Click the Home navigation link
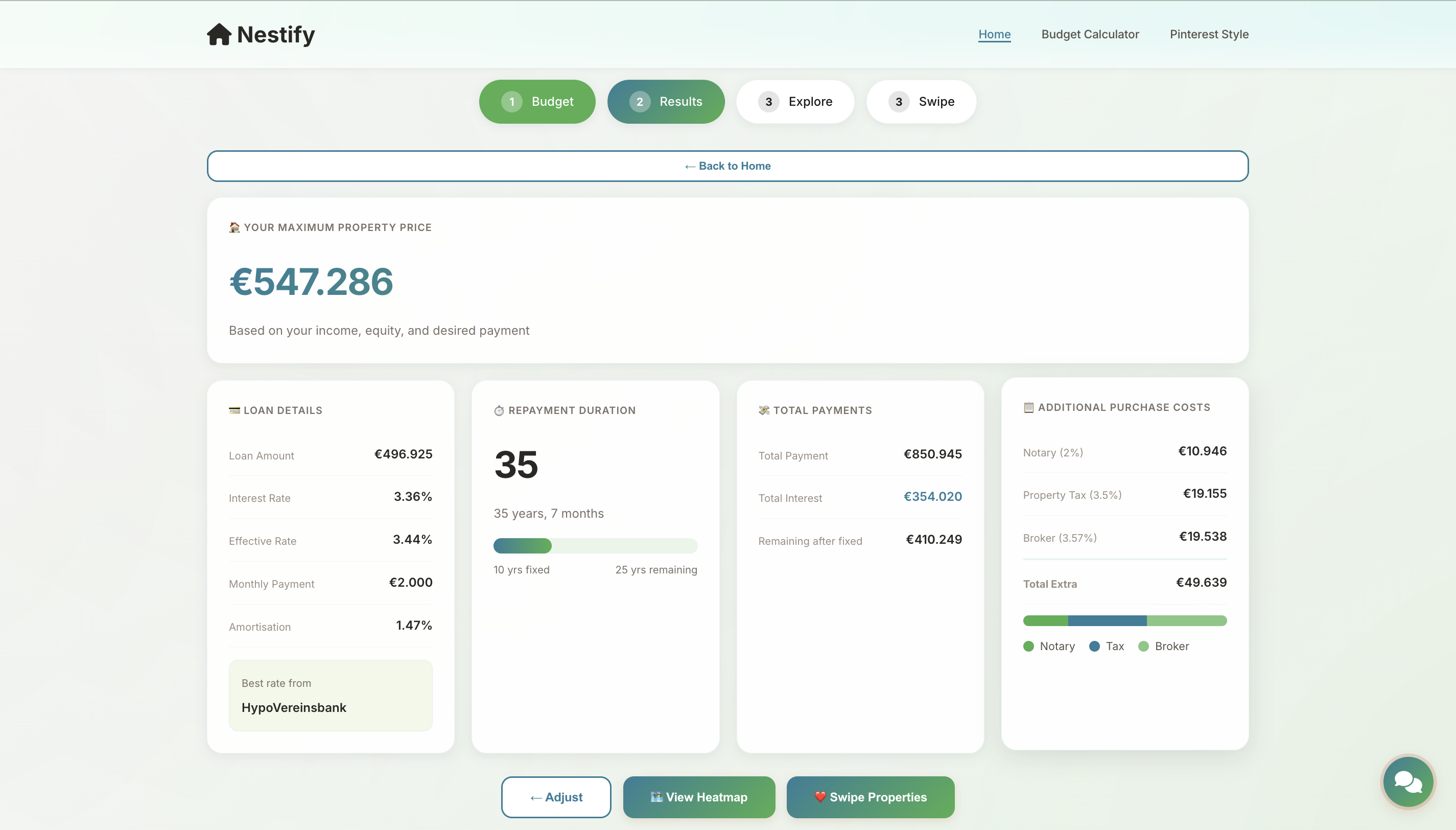1456x830 pixels. click(994, 34)
